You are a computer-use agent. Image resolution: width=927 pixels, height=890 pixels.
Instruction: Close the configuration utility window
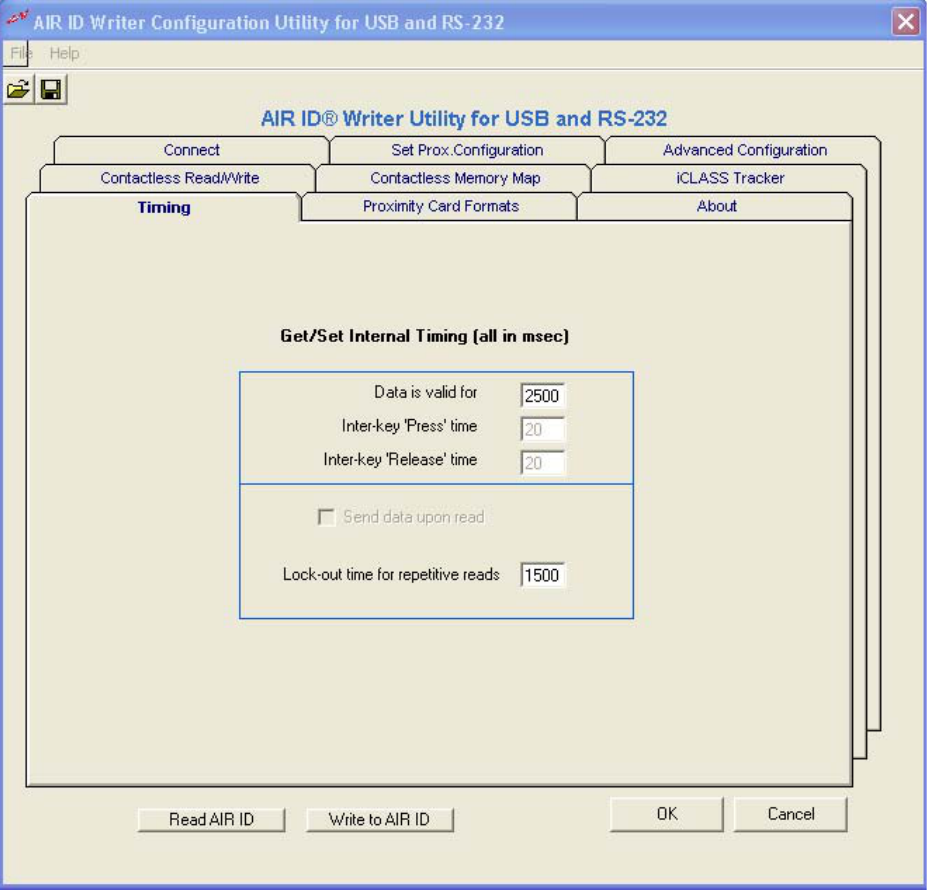pos(905,22)
